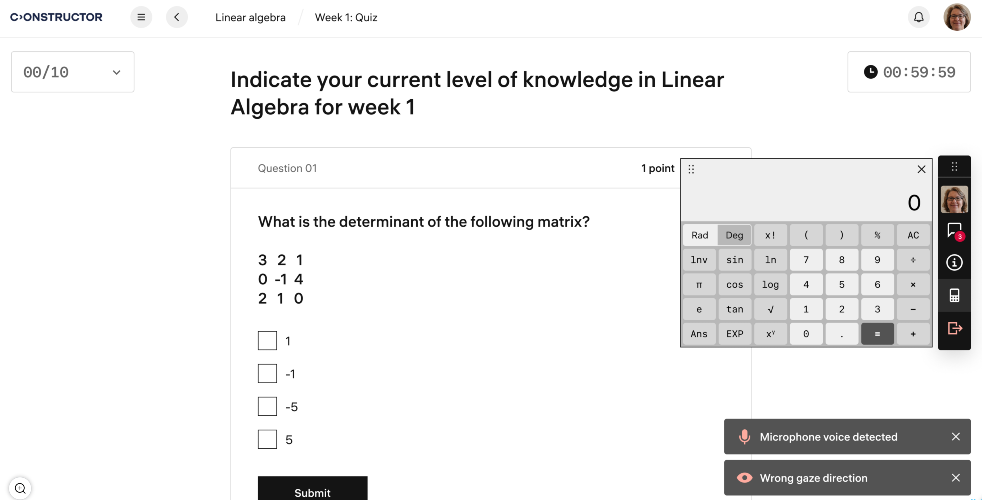Click the back arrow button
Image resolution: width=982 pixels, height=500 pixels.
click(177, 17)
